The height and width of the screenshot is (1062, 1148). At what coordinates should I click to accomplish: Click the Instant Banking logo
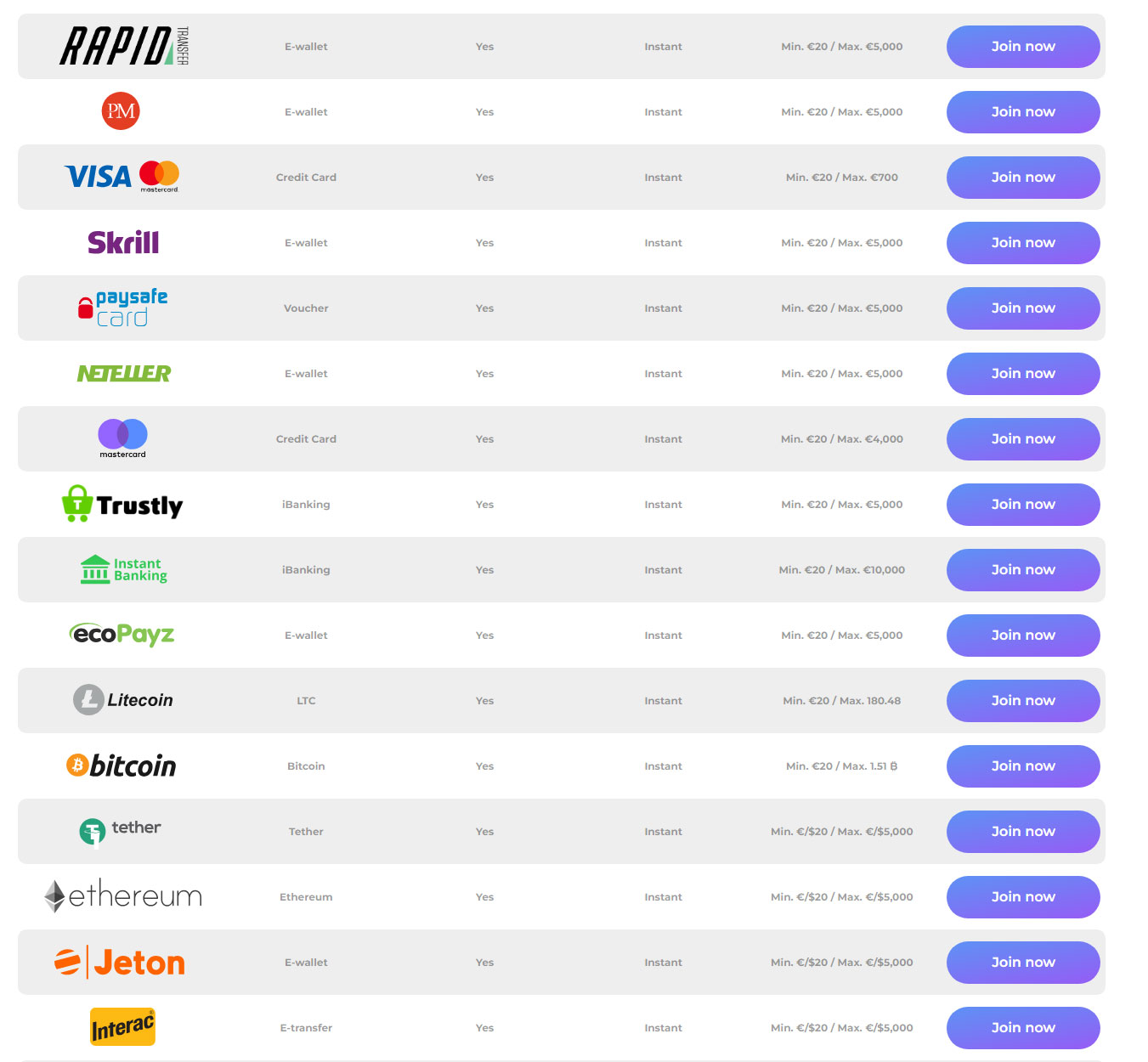click(123, 569)
